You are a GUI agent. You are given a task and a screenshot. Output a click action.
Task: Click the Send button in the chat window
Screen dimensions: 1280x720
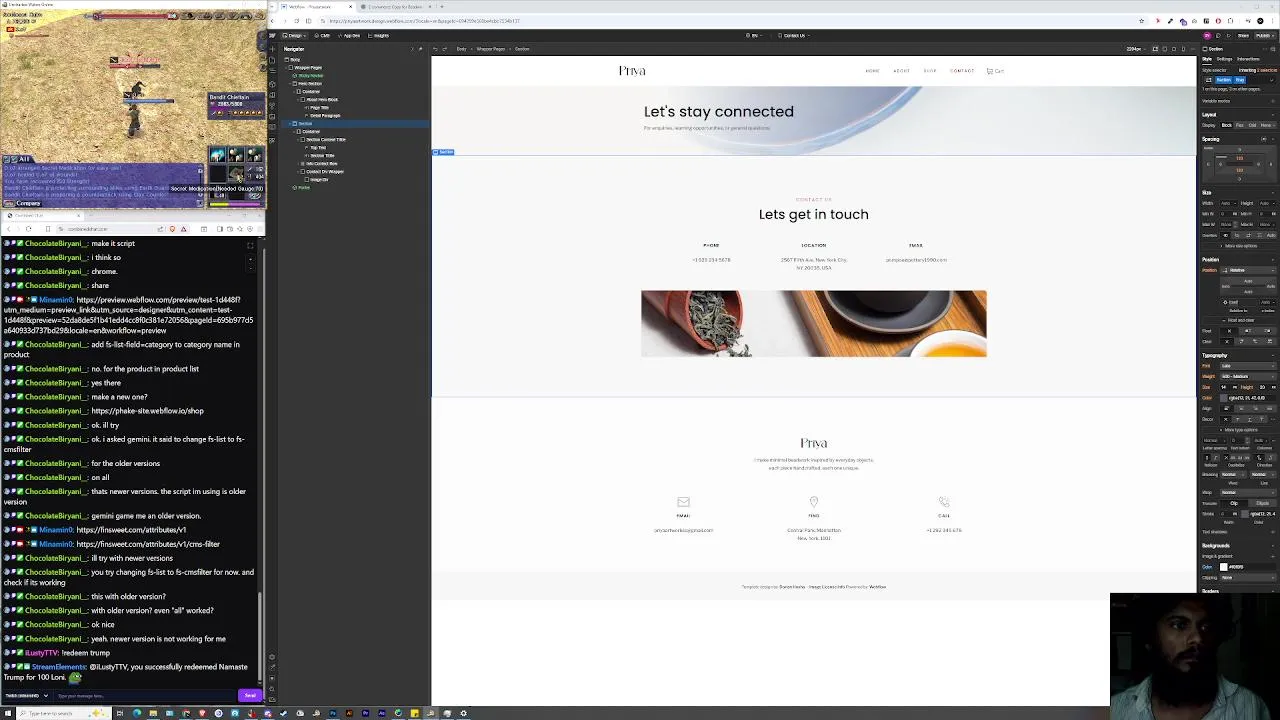point(250,696)
